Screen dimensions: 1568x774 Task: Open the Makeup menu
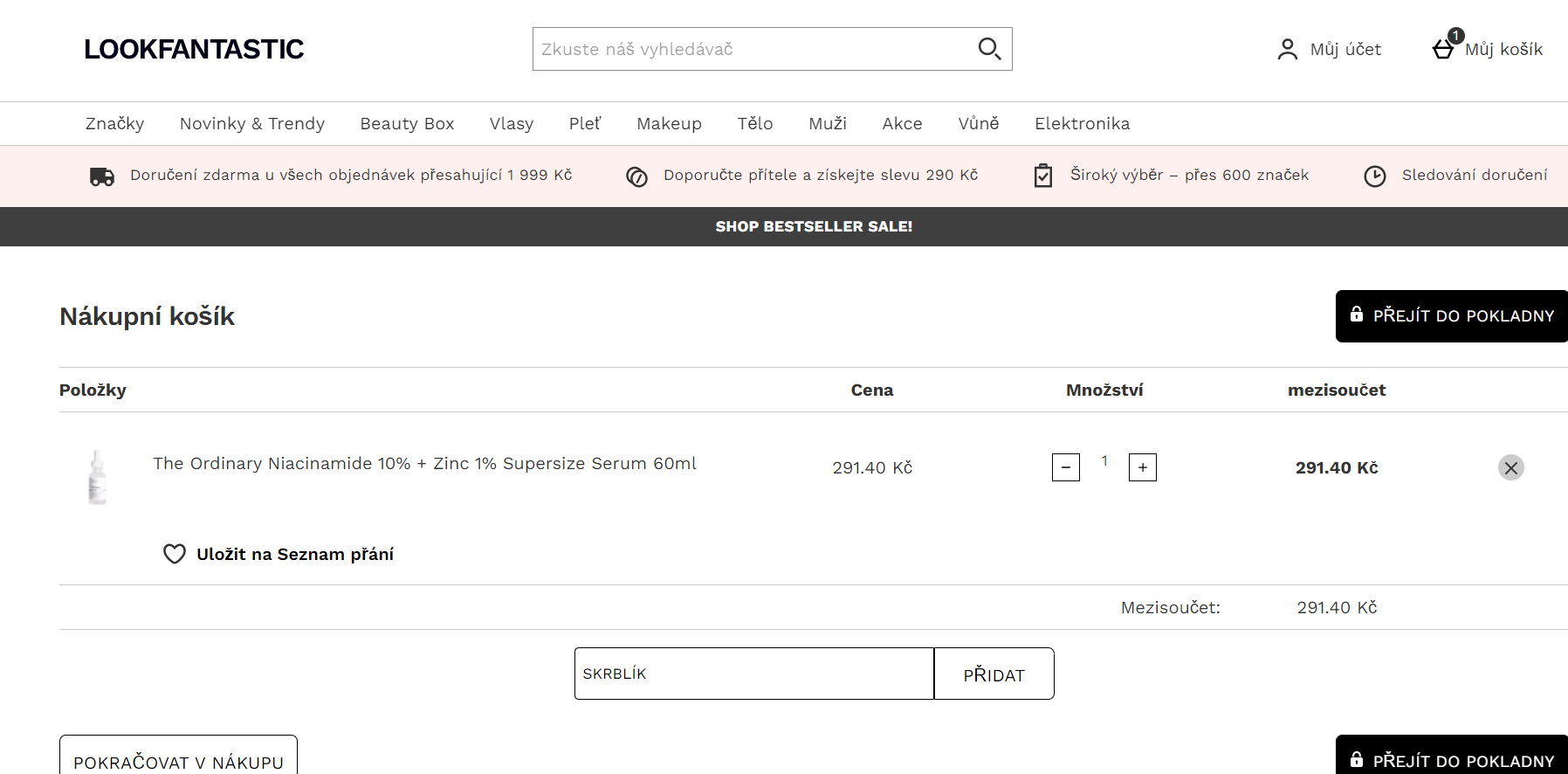pyautogui.click(x=669, y=123)
